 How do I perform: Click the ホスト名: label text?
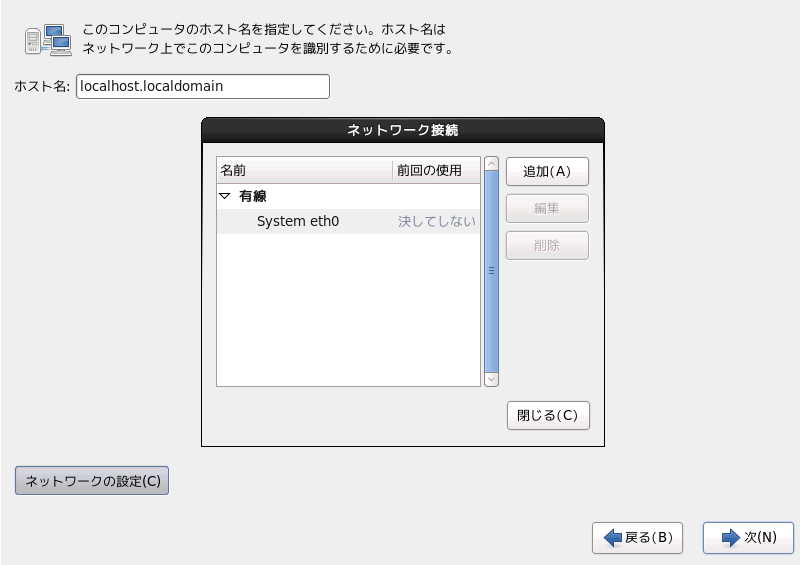(42, 87)
